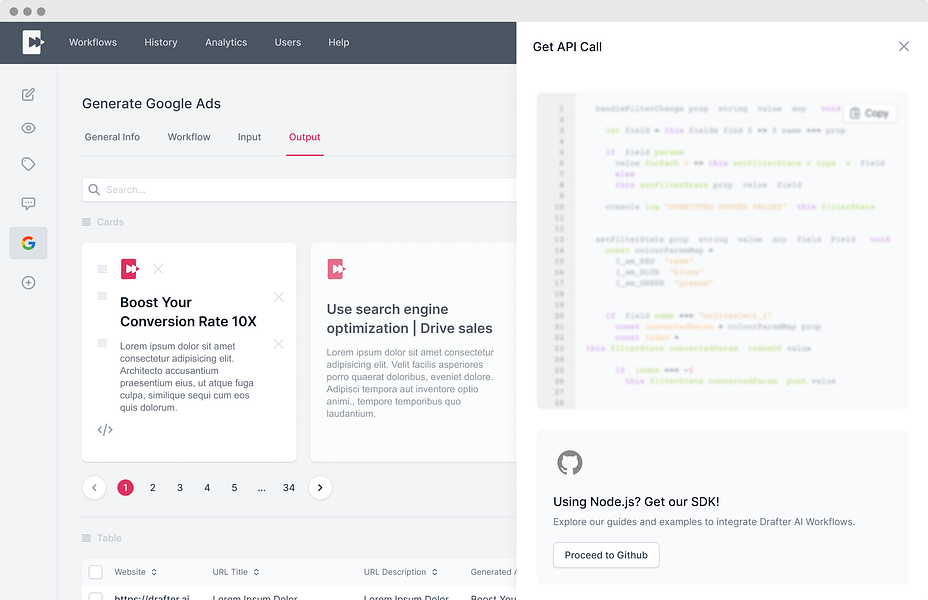Open Users in top navigation

(288, 43)
